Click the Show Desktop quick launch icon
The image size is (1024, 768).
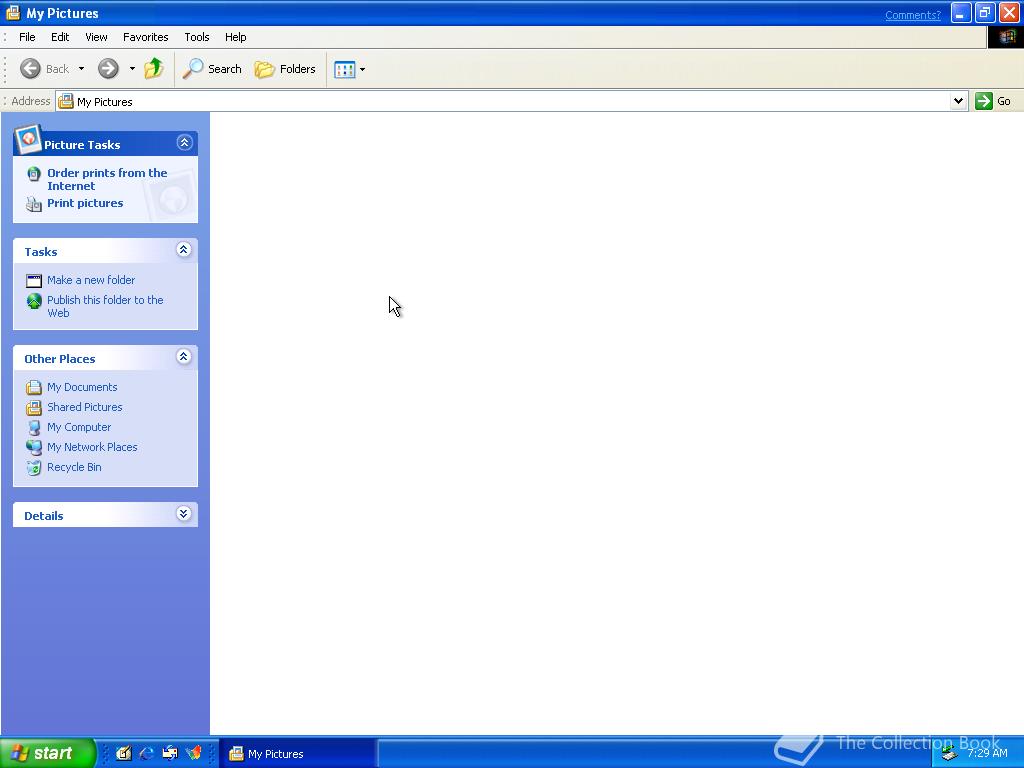click(123, 754)
